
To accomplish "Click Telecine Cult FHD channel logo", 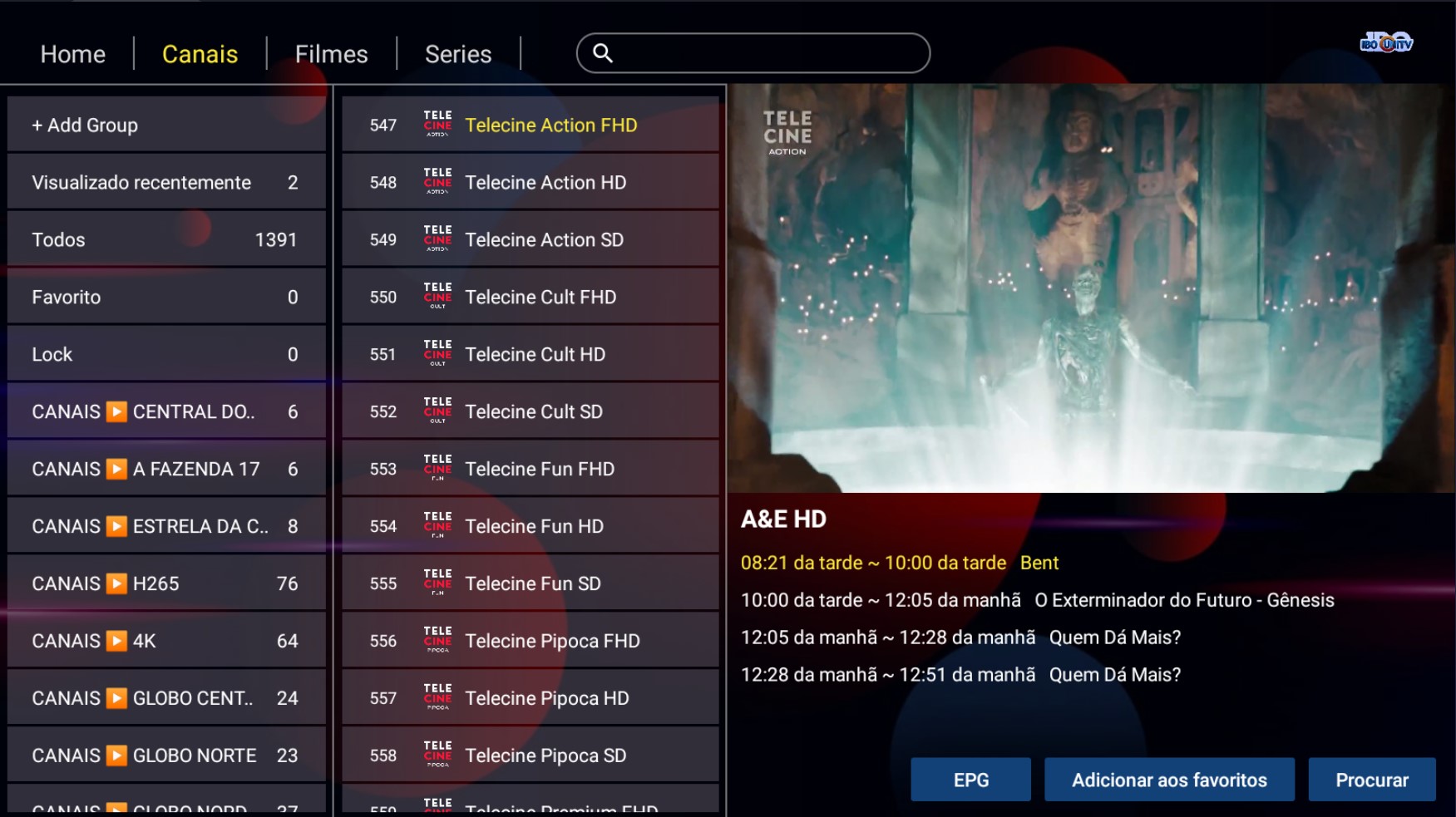I will point(437,297).
